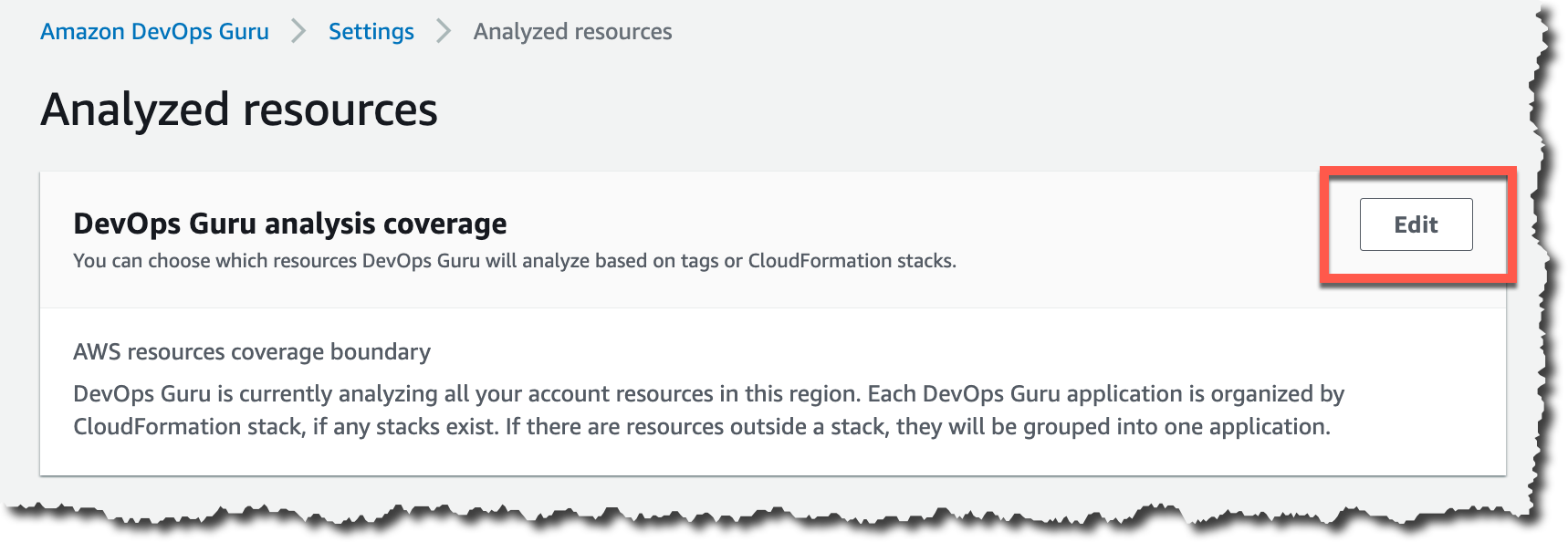This screenshot has width=1568, height=542.
Task: Select the Analyzed resources page heading
Action: [239, 109]
